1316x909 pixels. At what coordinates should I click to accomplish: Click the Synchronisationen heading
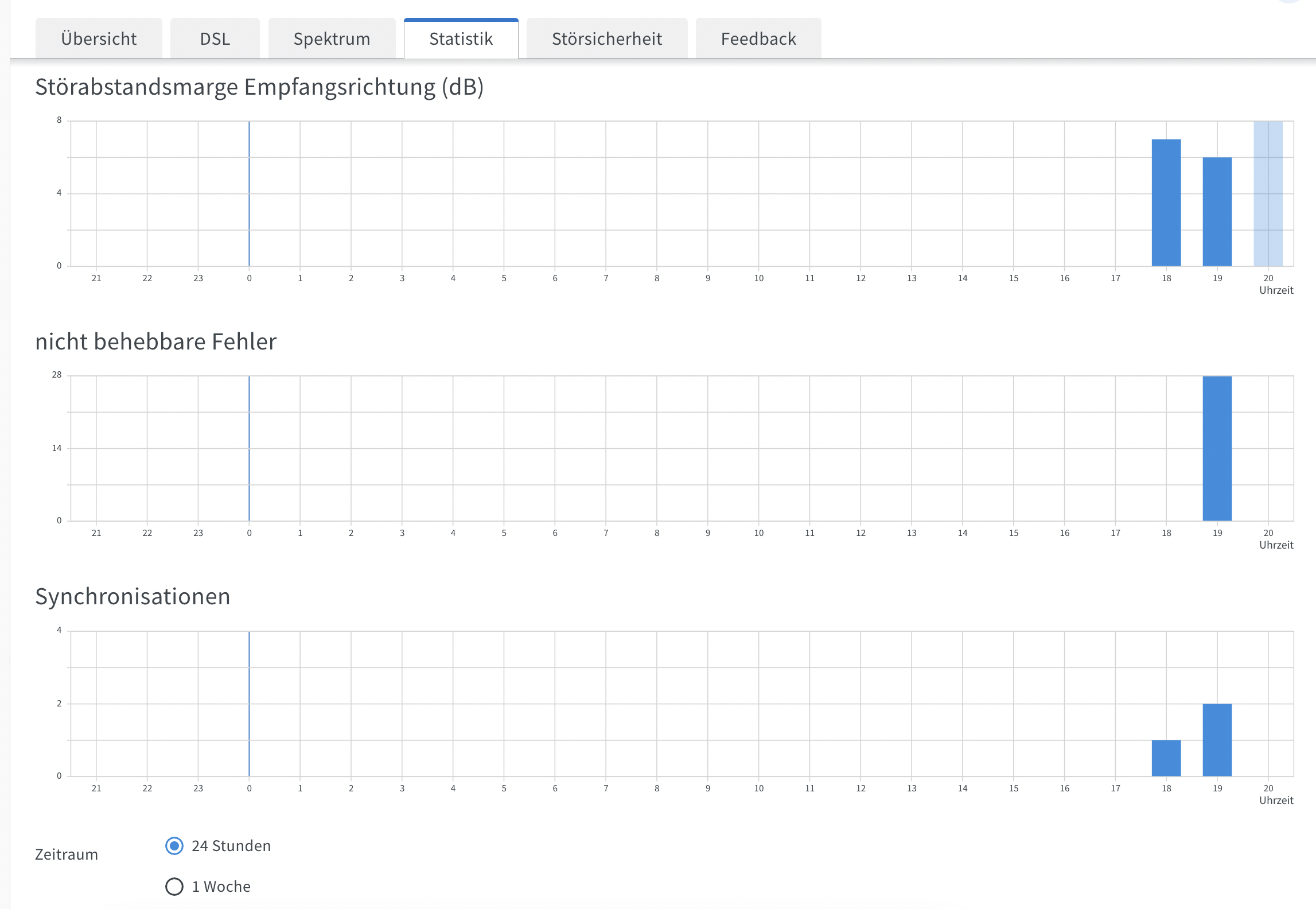[133, 597]
